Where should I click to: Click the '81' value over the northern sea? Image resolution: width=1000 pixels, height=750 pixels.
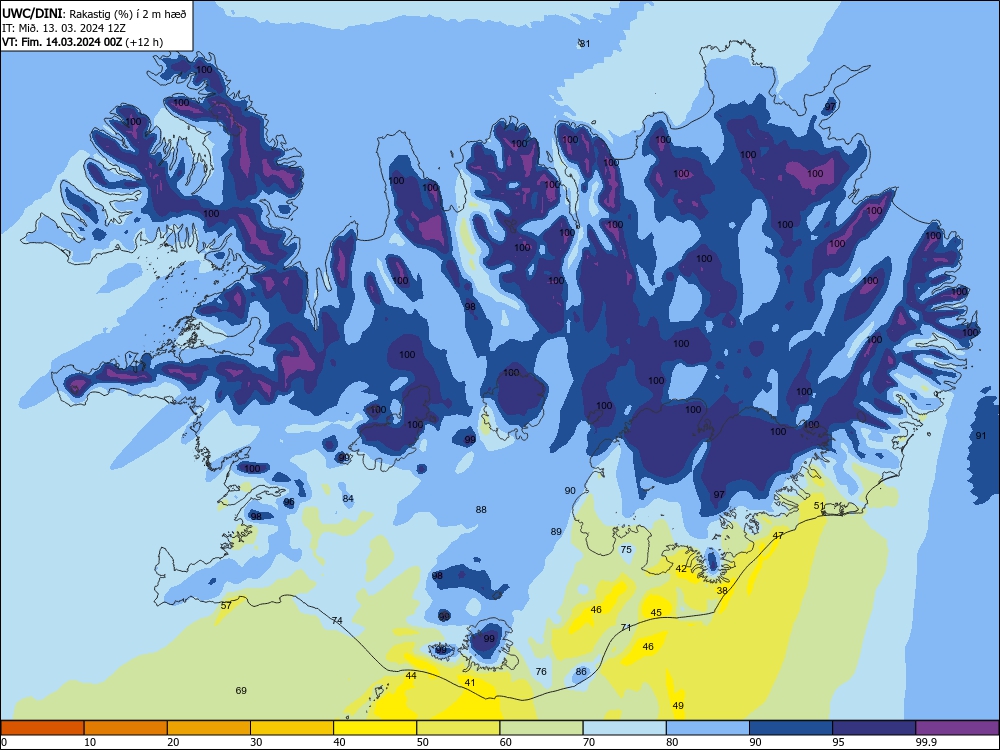(585, 44)
